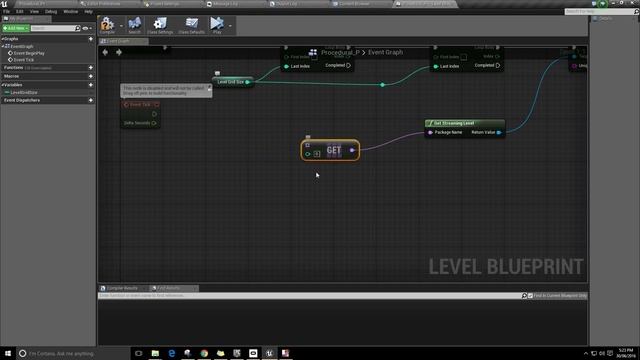The image size is (640, 360).
Task: Open the Play options dropdown arrow
Action: pos(230,26)
